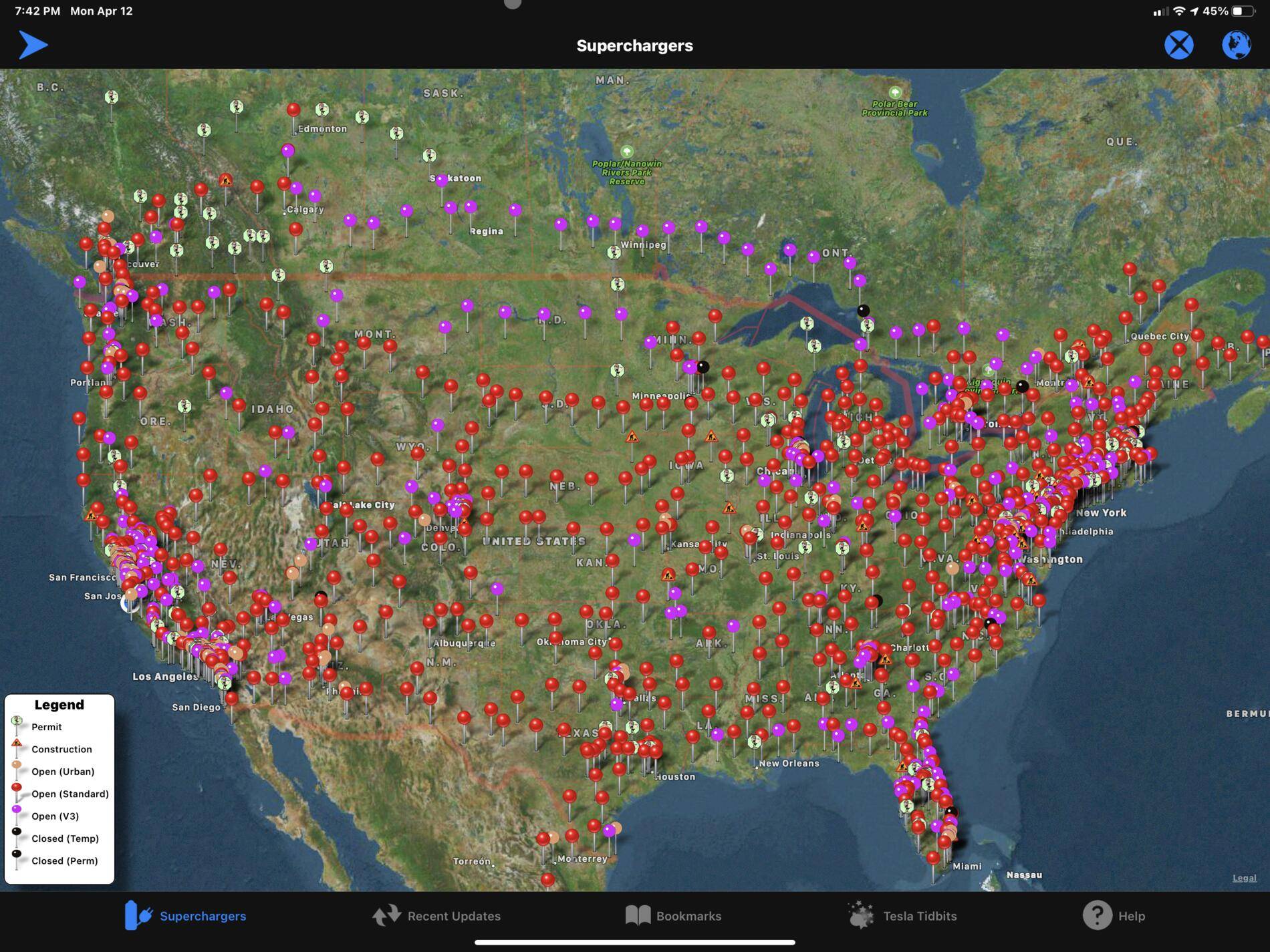The image size is (1270, 952).
Task: Open the Tesla Tidbits tab
Action: 902,915
